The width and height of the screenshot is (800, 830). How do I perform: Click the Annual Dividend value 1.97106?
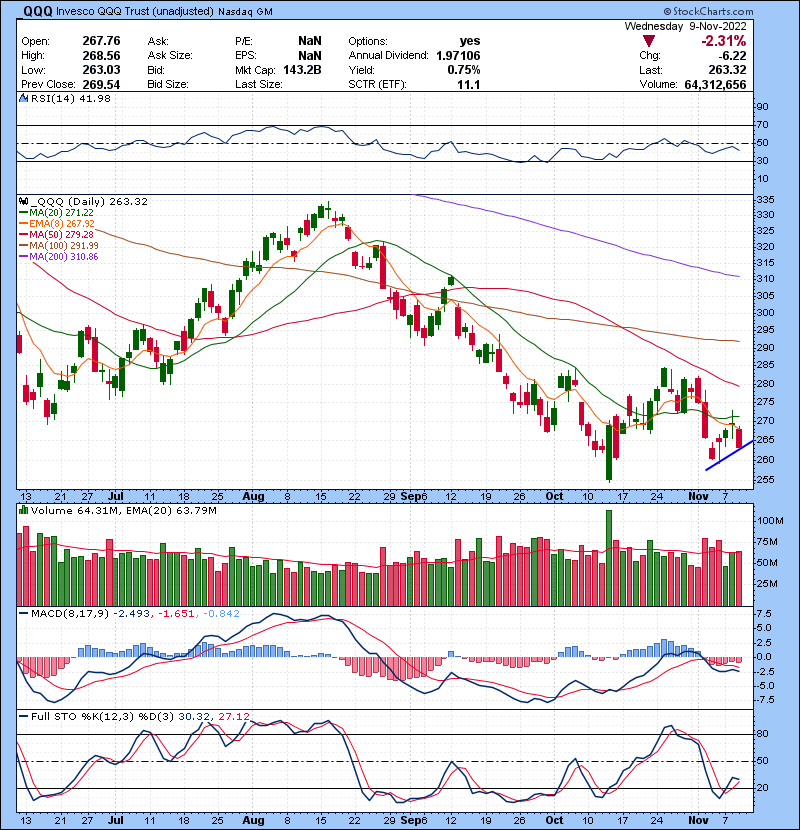tap(458, 55)
